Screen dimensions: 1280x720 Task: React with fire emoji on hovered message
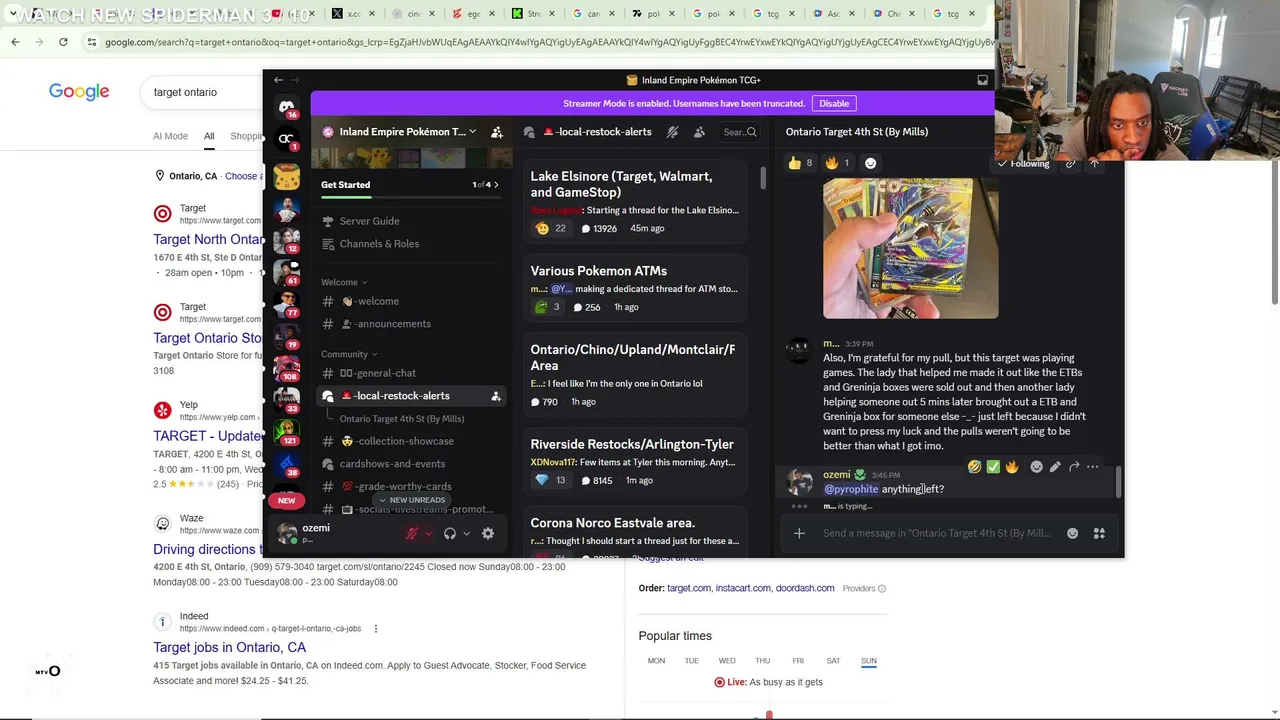coord(1012,467)
